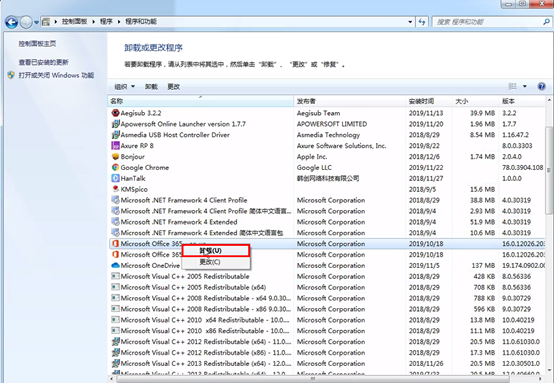The image size is (554, 383).
Task: Open 查看已安装的更新 link
Action: [43, 63]
